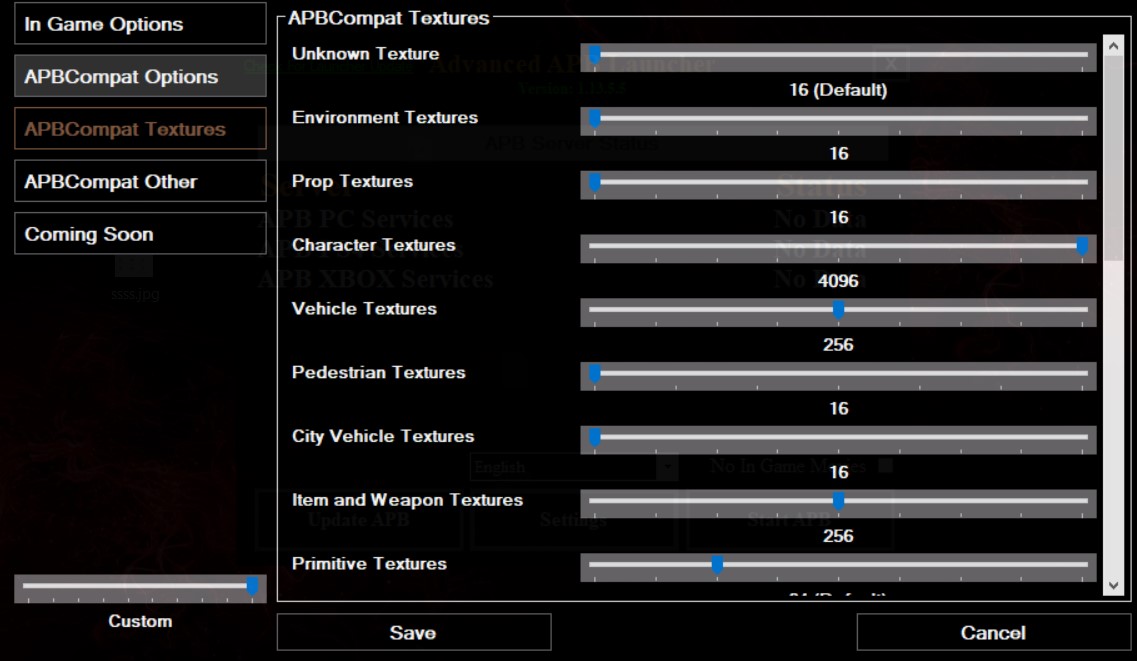Click the Pedestrian Textures slider thumb

(x=595, y=373)
